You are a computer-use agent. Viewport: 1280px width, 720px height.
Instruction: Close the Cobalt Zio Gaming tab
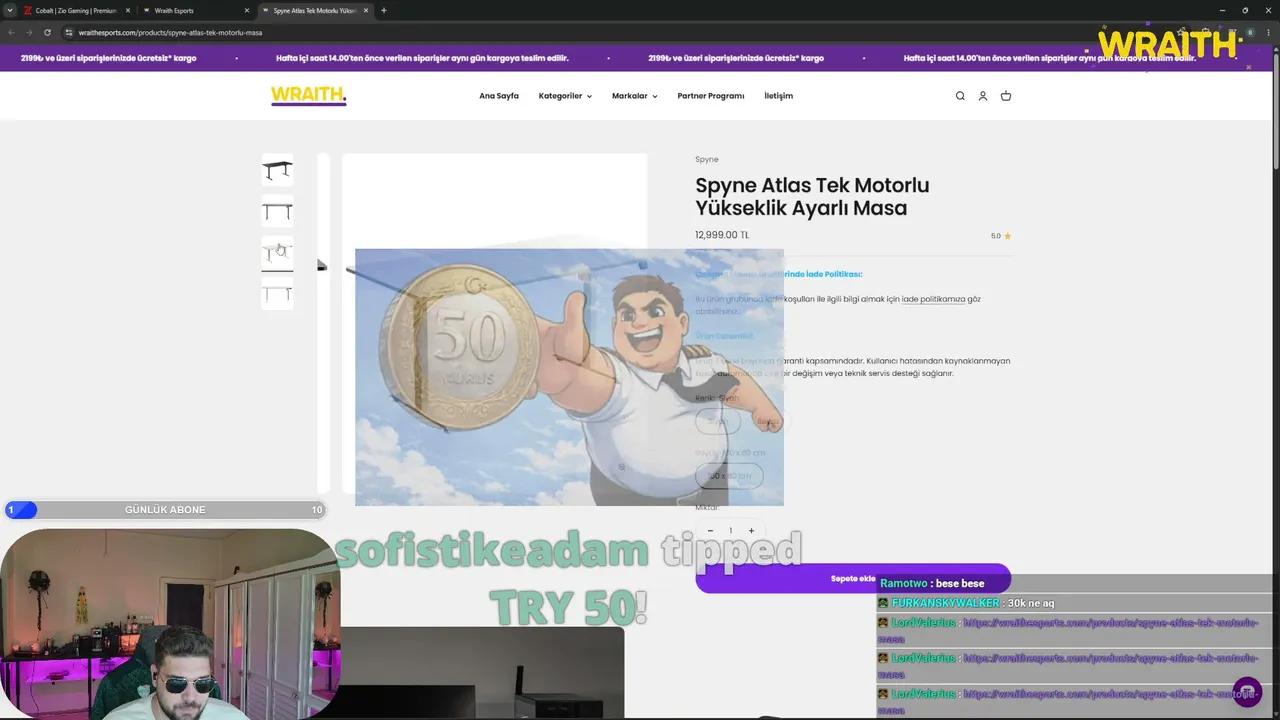128,10
